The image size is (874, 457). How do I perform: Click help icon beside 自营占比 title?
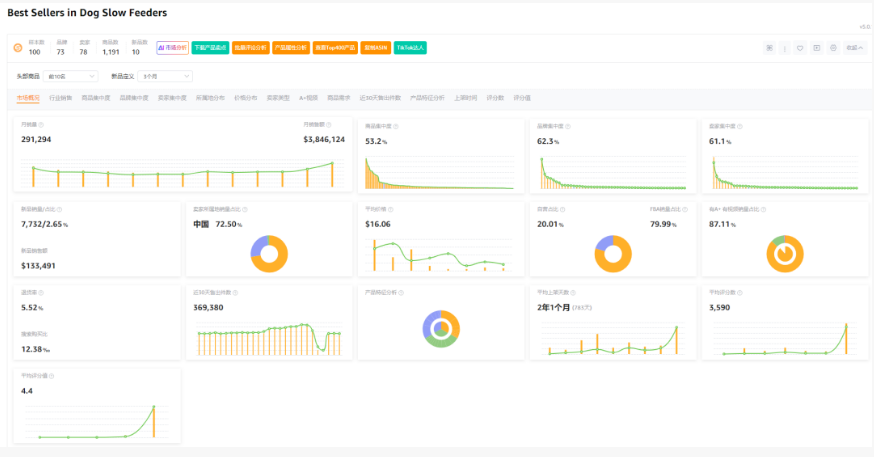(x=562, y=210)
